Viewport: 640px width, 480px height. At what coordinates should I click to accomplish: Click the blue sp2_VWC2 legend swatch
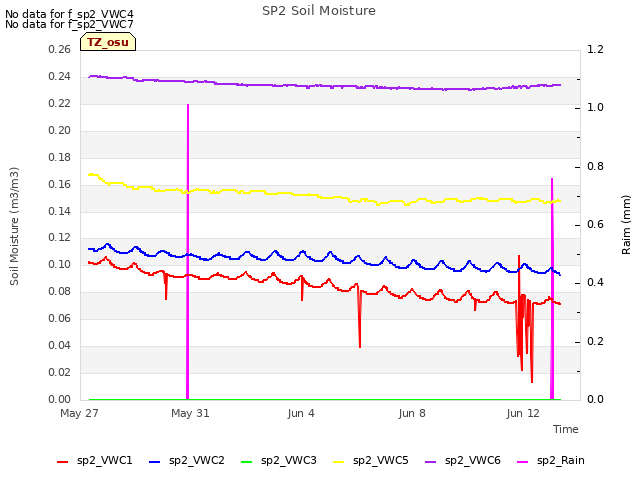[155, 462]
